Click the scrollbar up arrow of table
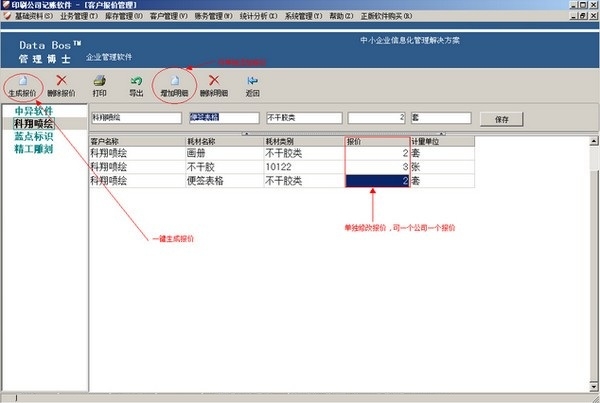 tap(593, 141)
